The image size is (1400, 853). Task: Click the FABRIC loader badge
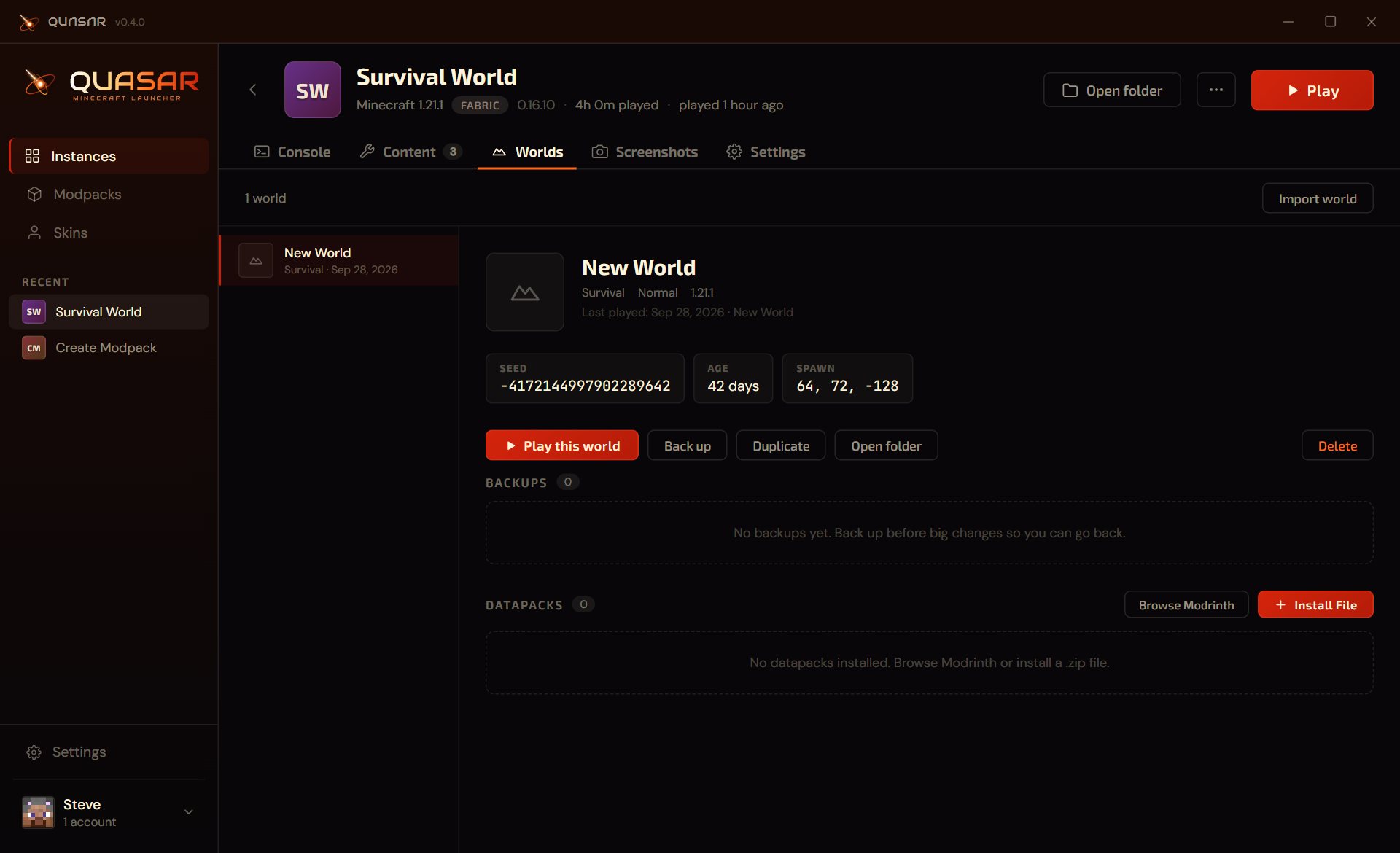[x=480, y=105]
